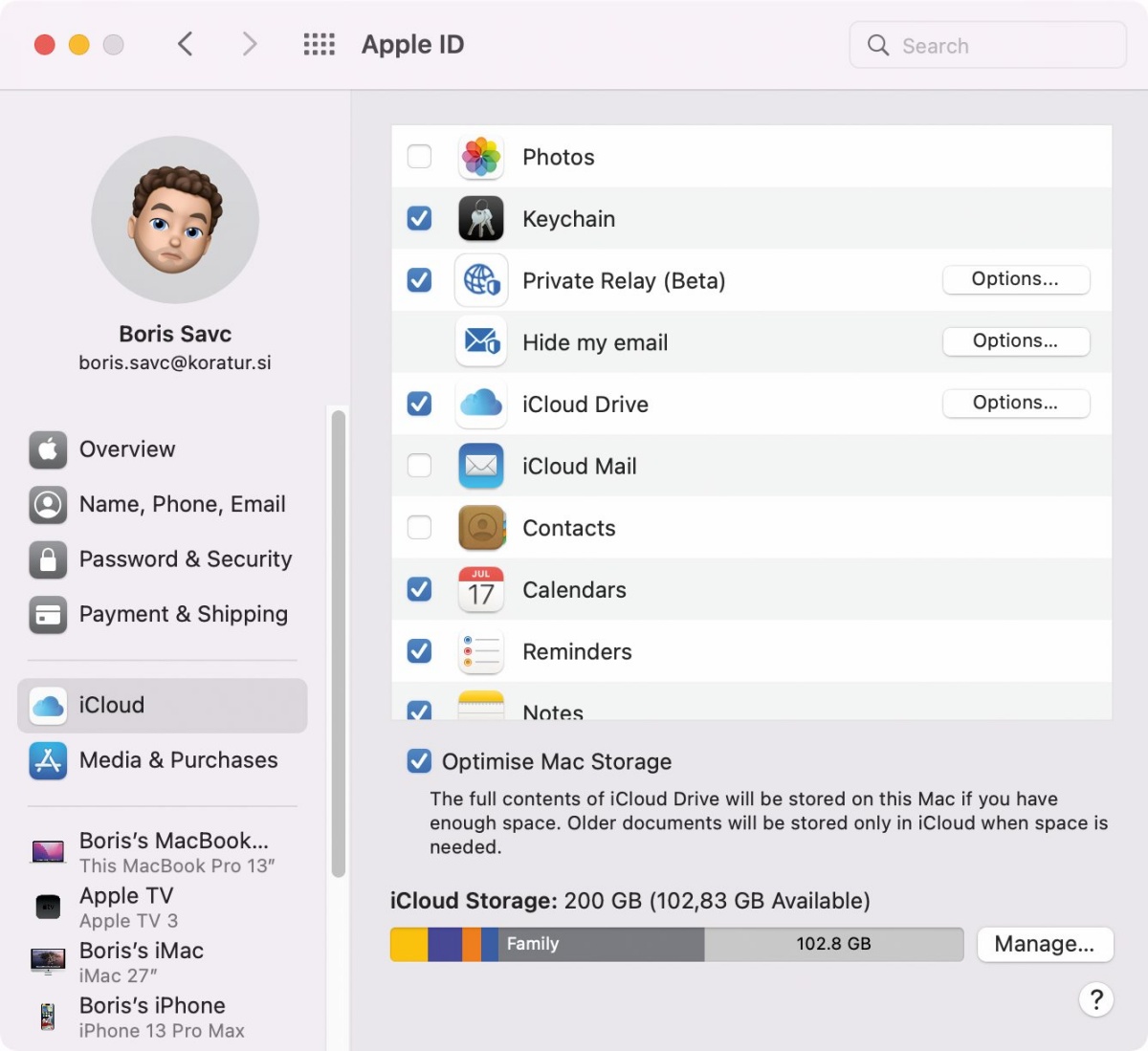Click the iMac device icon
This screenshot has width=1148, height=1051.
point(48,961)
